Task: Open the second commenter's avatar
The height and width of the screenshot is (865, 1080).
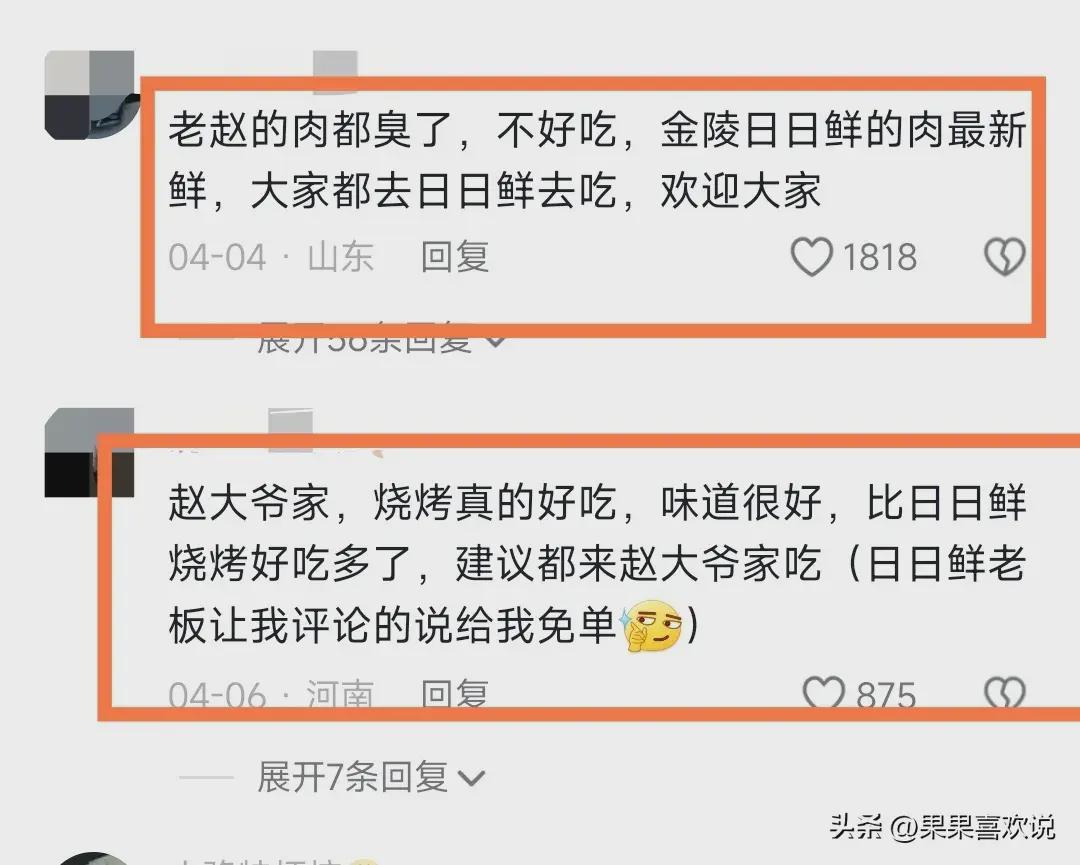Action: [90, 452]
